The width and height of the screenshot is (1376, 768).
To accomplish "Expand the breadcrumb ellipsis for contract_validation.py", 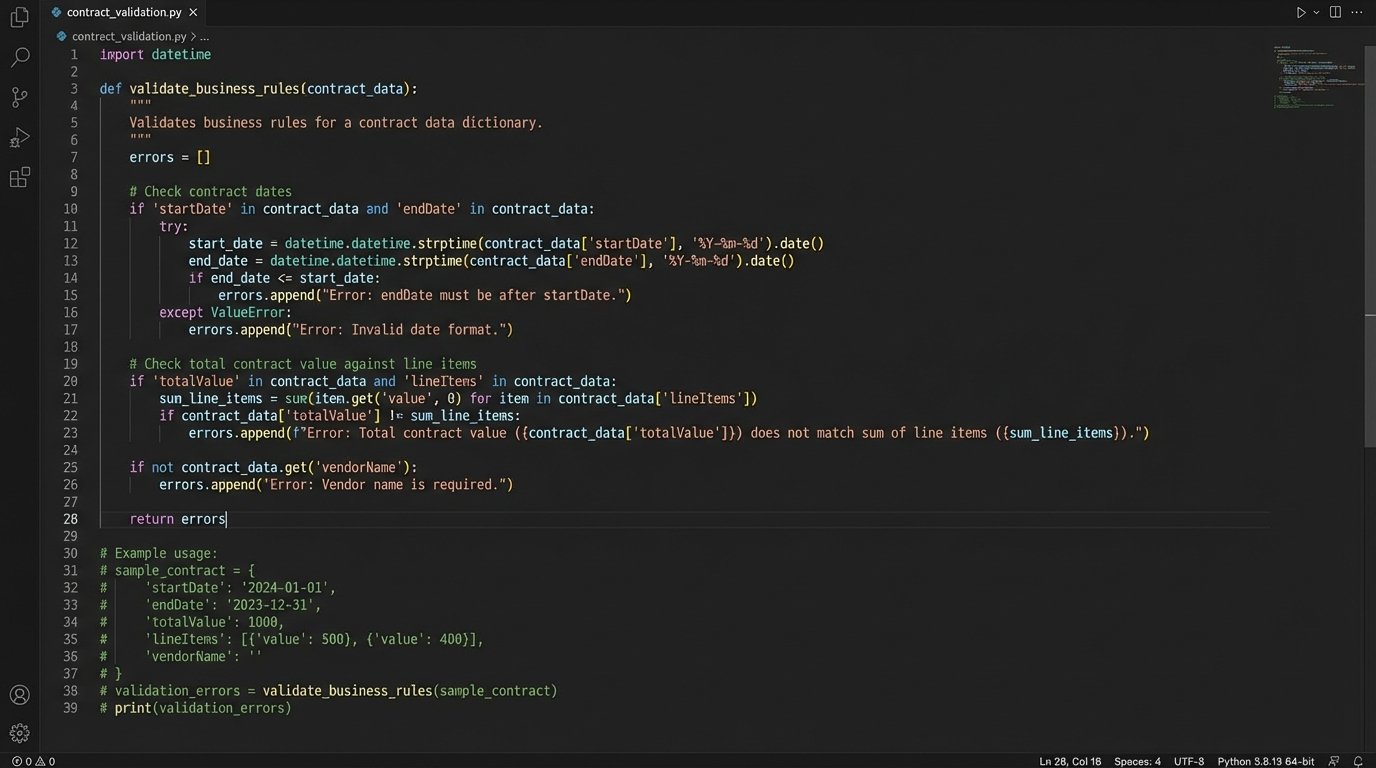I will click(204, 36).
